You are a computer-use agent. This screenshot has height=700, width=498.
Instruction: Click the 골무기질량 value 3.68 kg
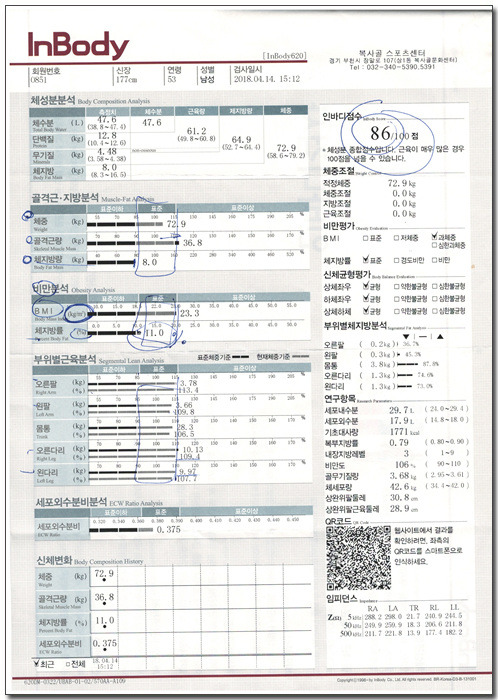(403, 475)
